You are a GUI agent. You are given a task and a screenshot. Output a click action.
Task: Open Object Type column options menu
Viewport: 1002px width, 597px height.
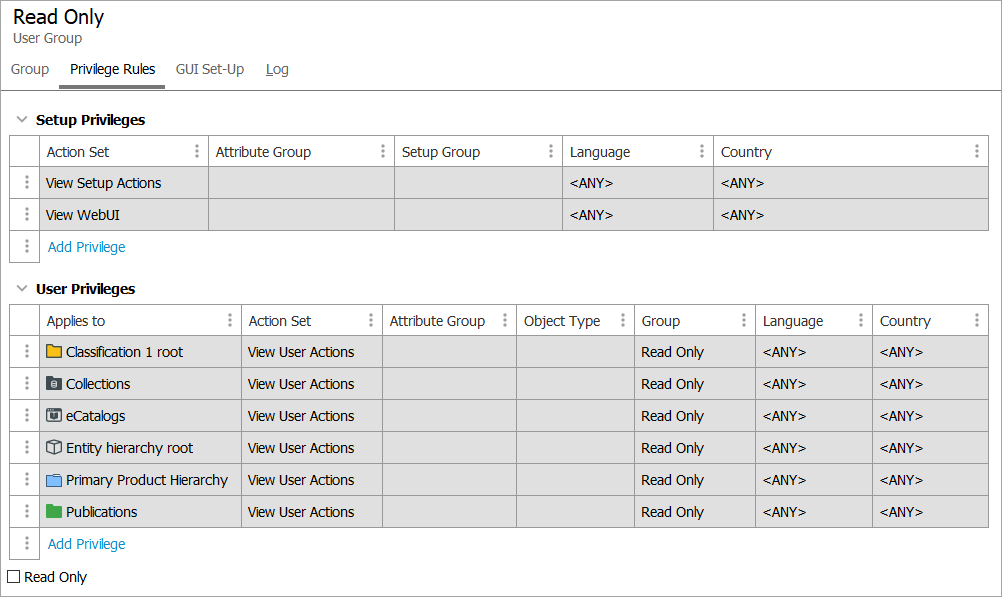(x=622, y=321)
